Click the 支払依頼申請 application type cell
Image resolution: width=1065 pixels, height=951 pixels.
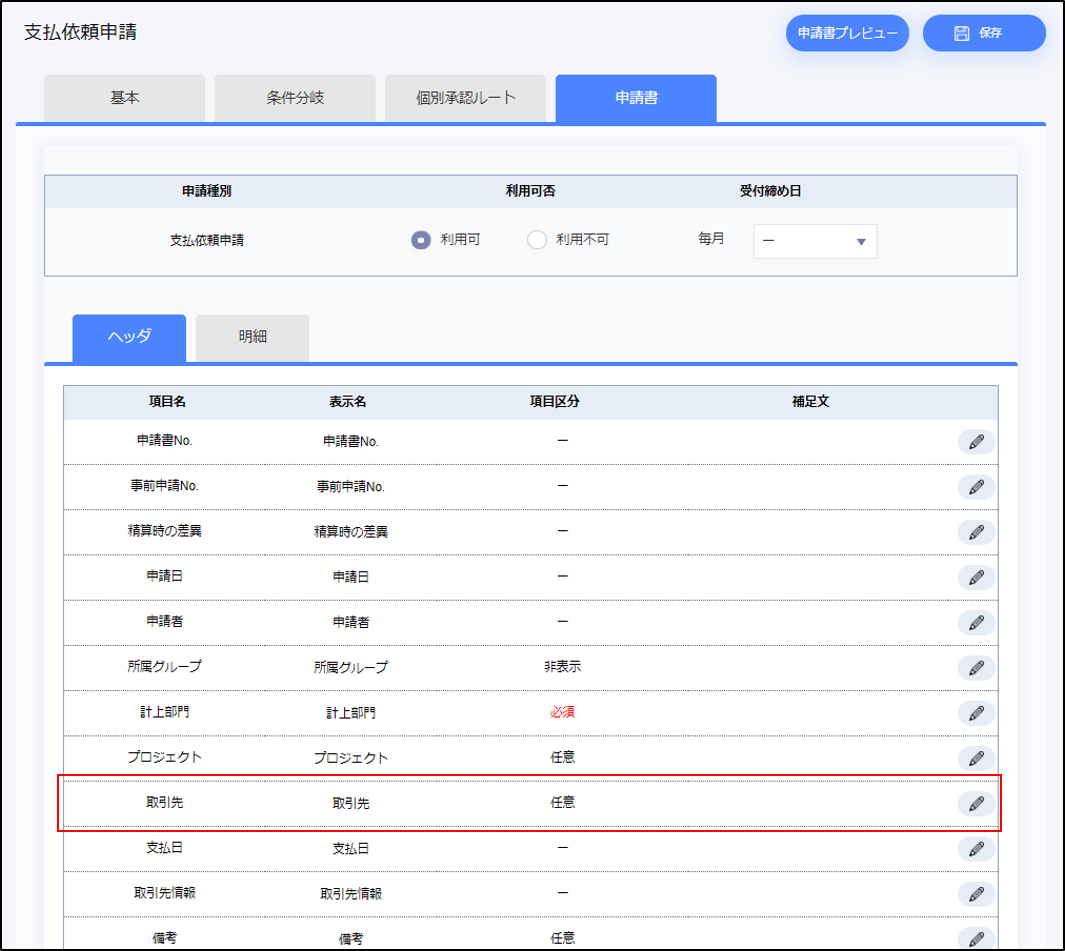[206, 240]
